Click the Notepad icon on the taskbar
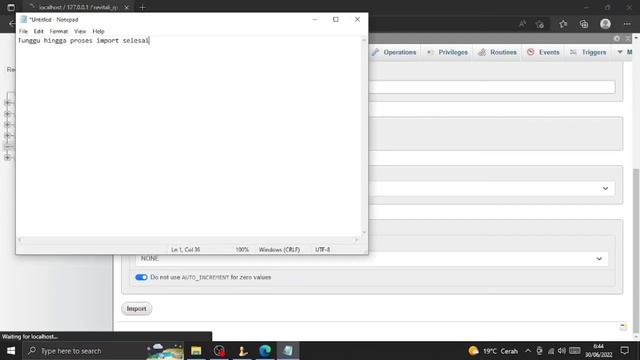The height and width of the screenshot is (360, 640). (288, 351)
